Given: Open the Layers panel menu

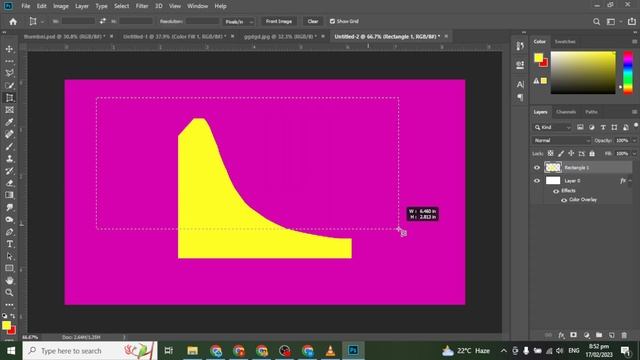Looking at the screenshot, I should [x=634, y=112].
